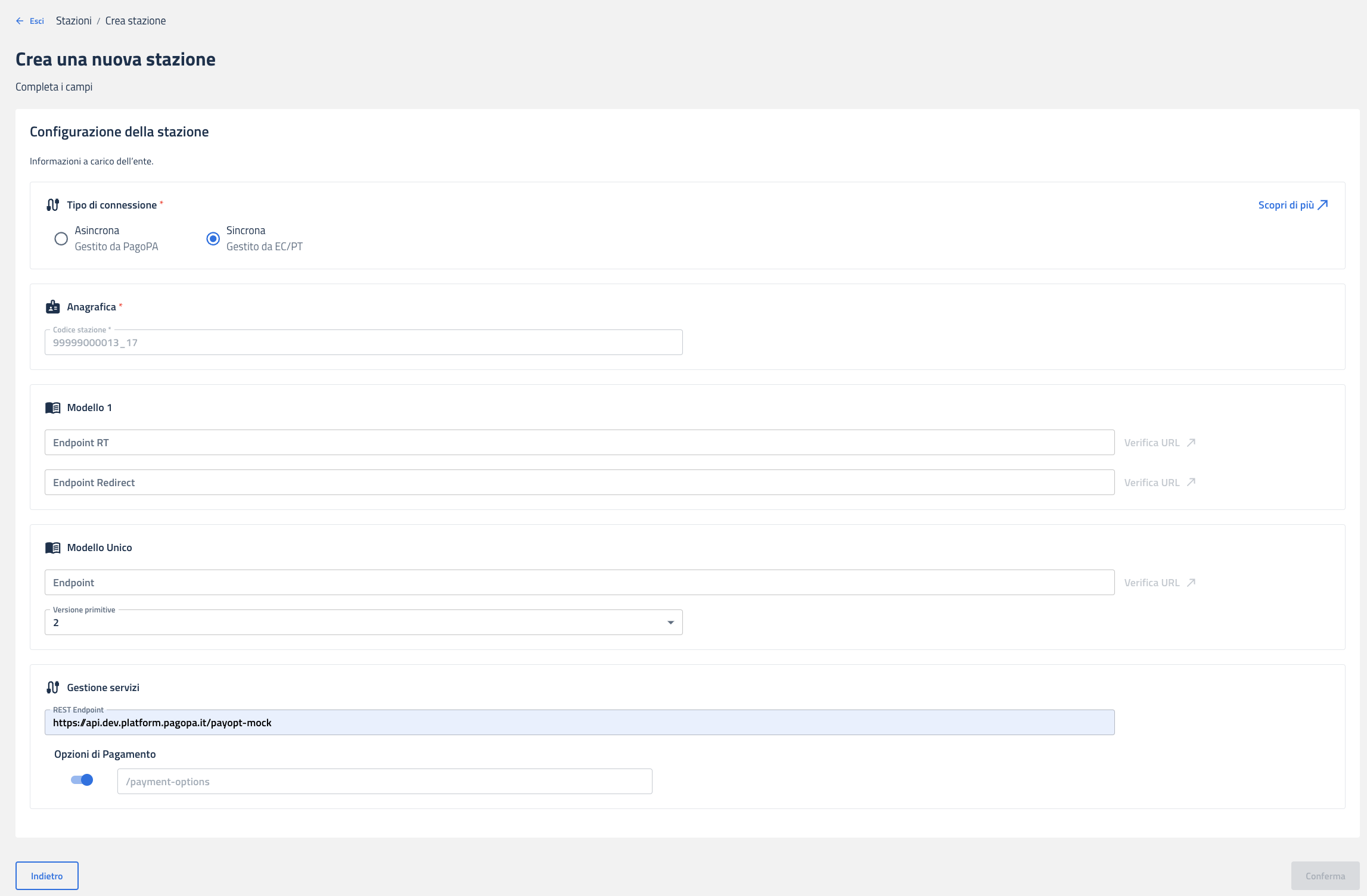Click the book icon beside Modello 1
Image resolution: width=1367 pixels, height=896 pixels.
52,408
